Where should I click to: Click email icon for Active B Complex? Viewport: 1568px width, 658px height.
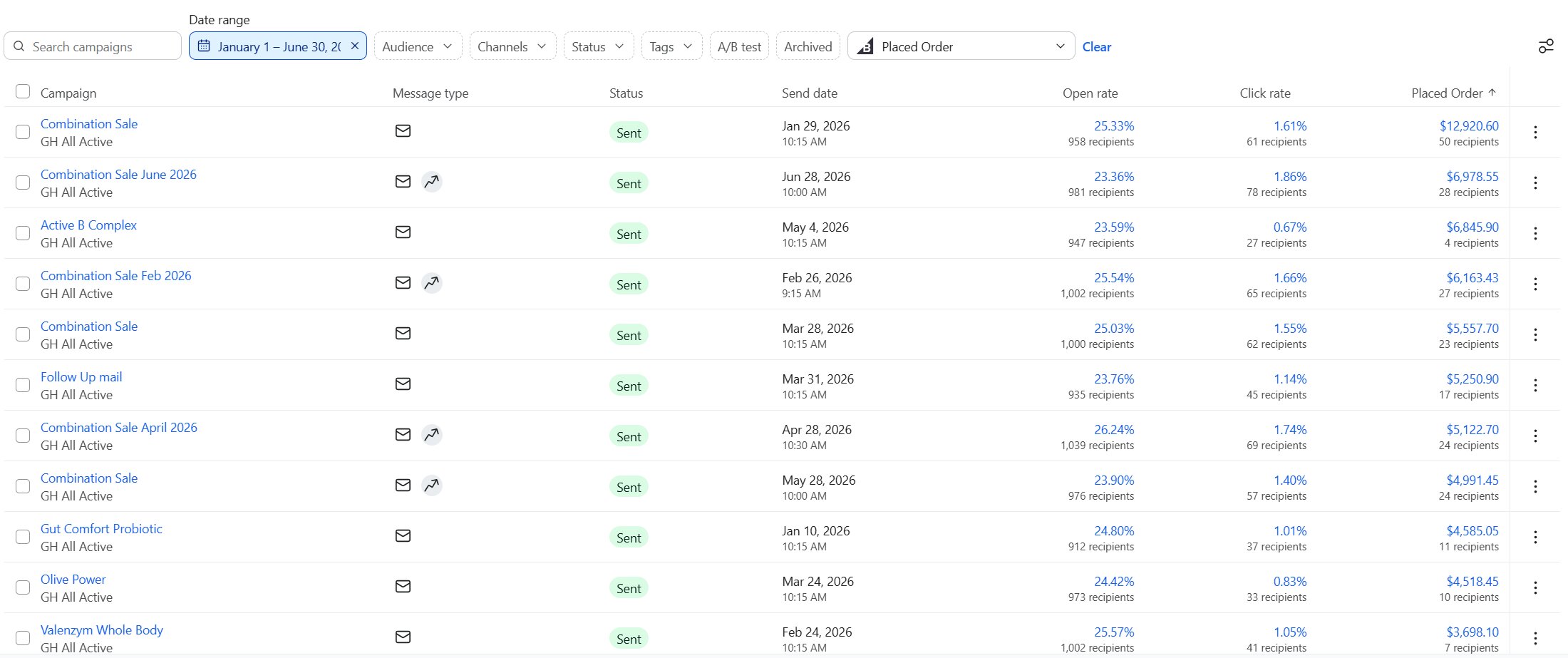(x=403, y=232)
